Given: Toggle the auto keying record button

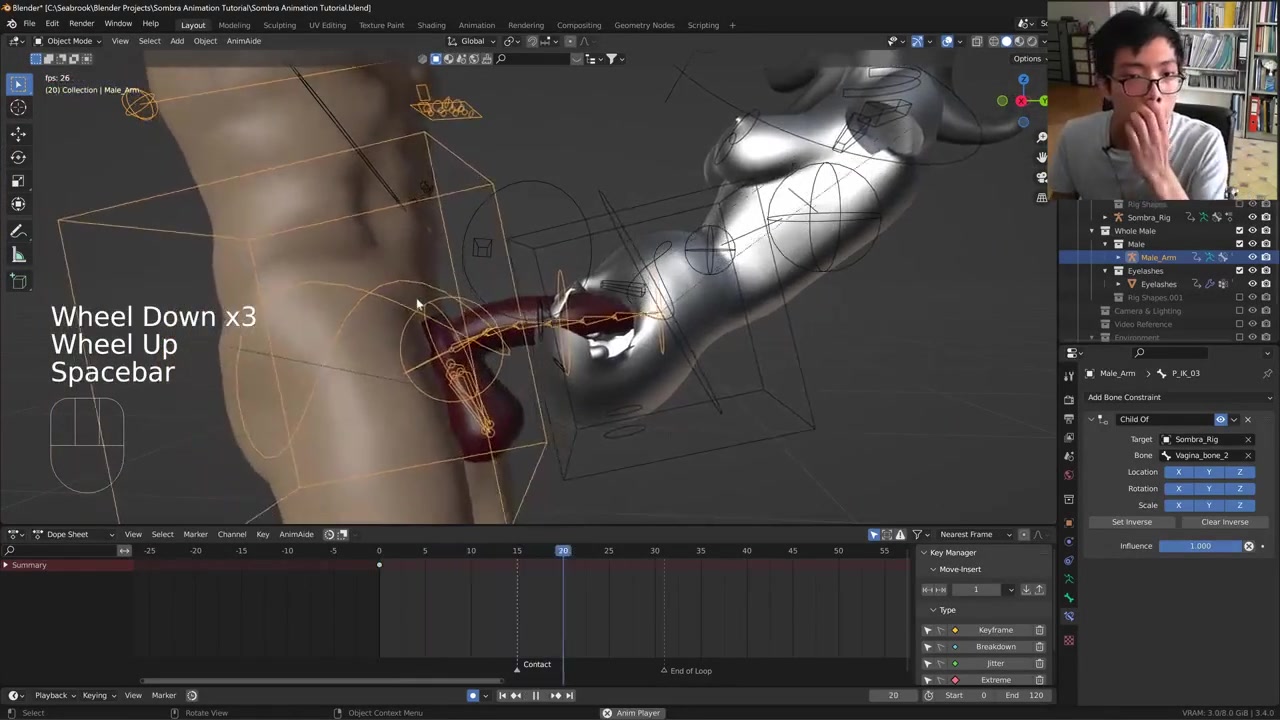Looking at the screenshot, I should (473, 696).
